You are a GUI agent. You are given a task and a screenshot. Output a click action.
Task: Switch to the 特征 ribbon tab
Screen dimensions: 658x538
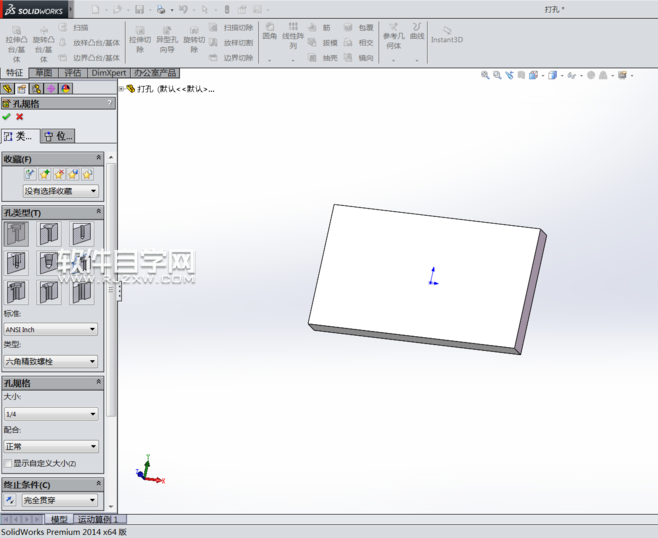coord(14,73)
